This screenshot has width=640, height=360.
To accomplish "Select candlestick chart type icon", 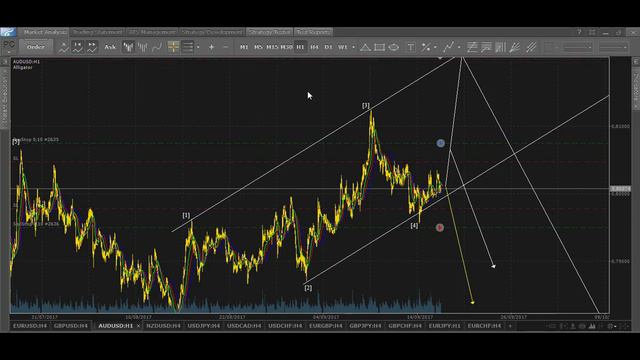I will (128, 47).
